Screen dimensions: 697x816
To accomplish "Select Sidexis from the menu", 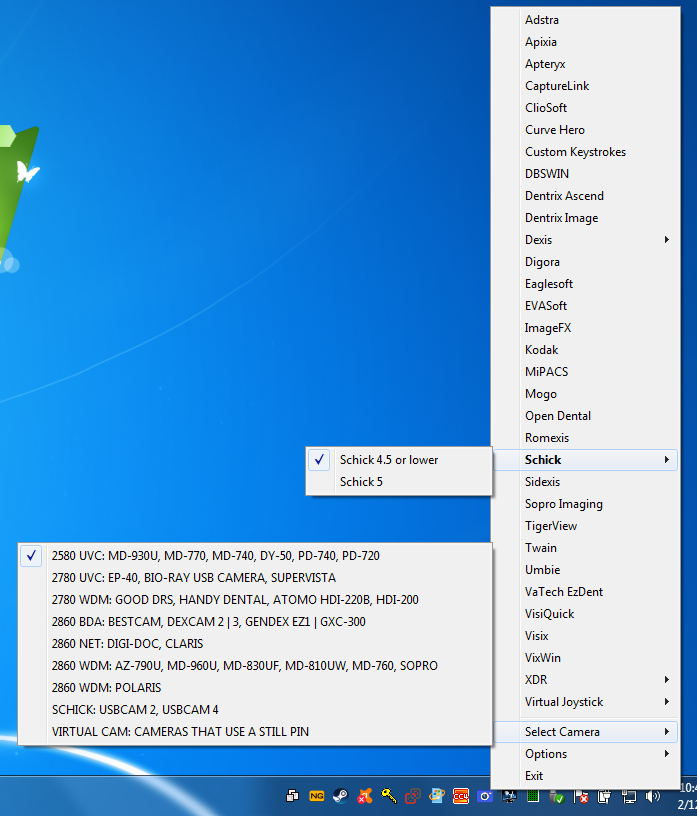I will (586, 482).
